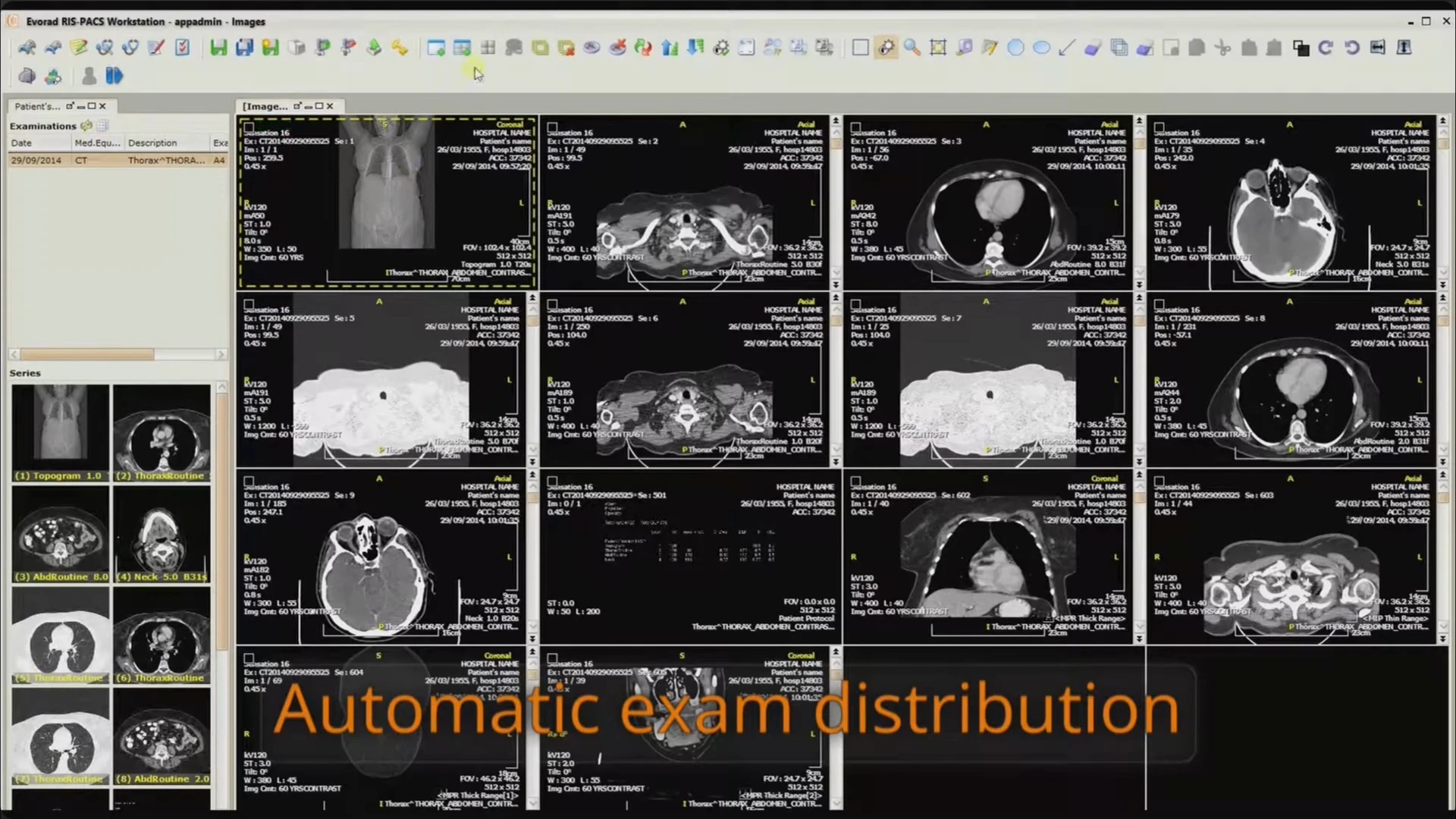Select the magnifying glass zoom tool
This screenshot has height=819, width=1456.
tap(912, 48)
